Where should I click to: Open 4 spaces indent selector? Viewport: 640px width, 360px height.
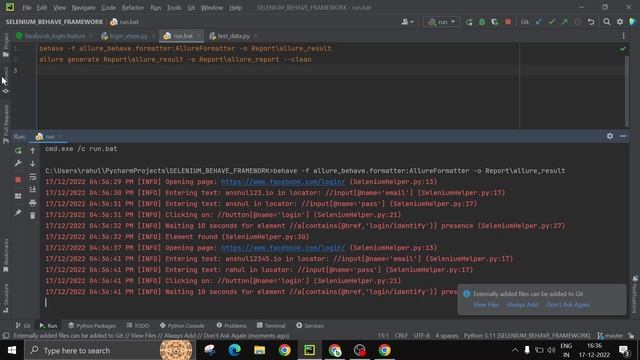pos(447,336)
